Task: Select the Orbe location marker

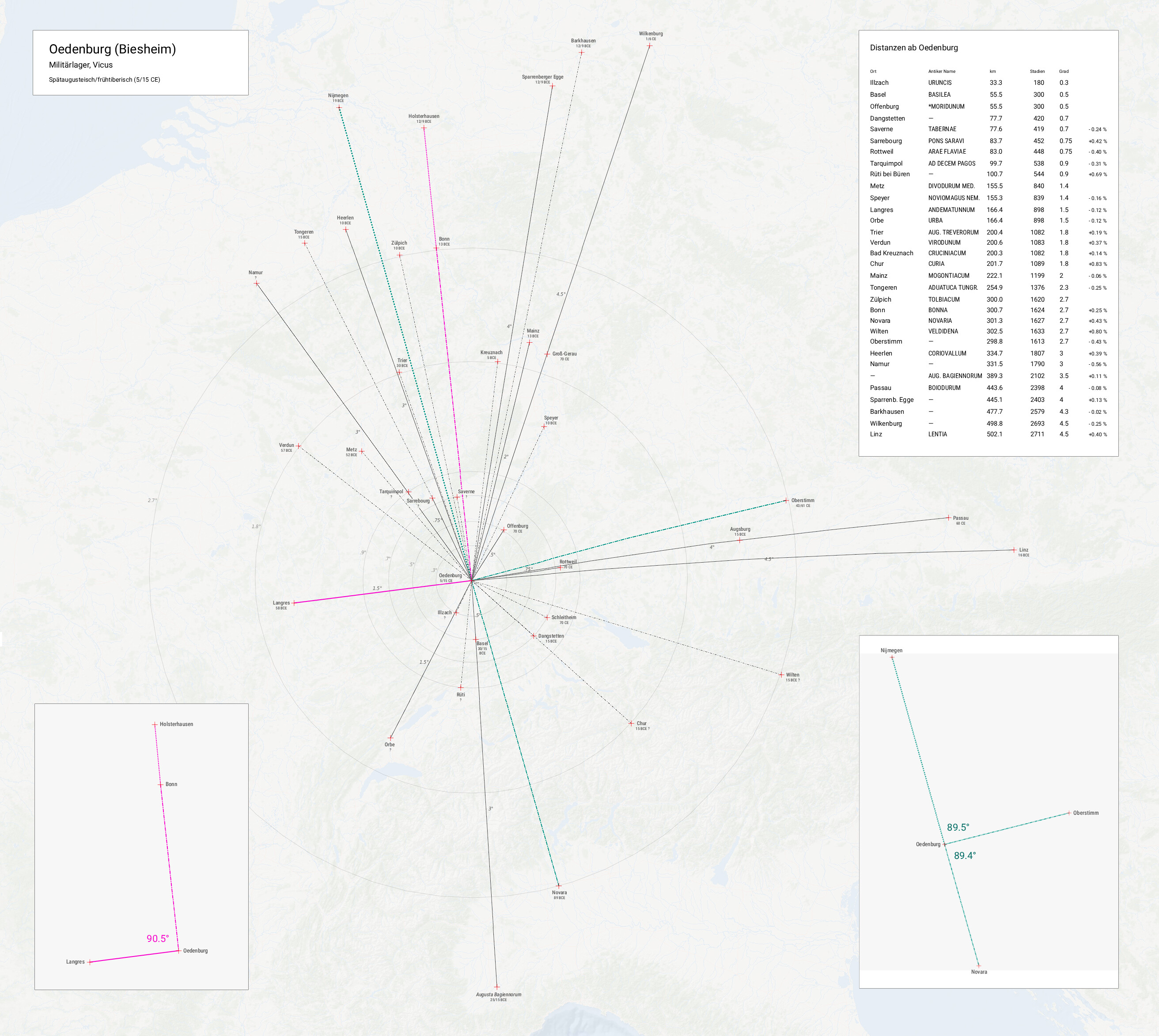Action: 390,737
